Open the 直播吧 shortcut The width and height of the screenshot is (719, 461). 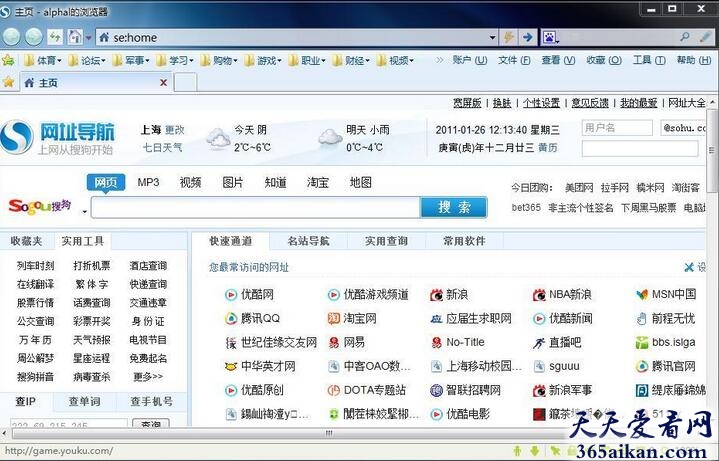click(x=557, y=342)
